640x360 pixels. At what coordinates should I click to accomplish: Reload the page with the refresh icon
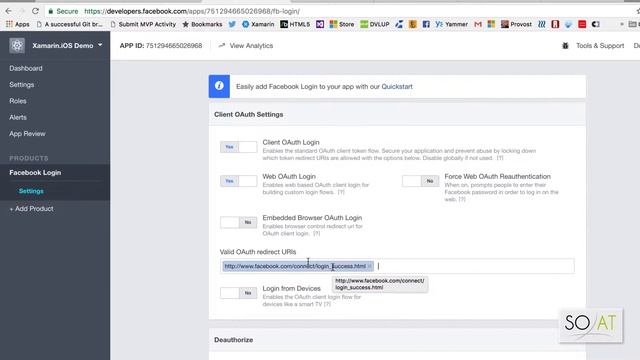[35, 11]
